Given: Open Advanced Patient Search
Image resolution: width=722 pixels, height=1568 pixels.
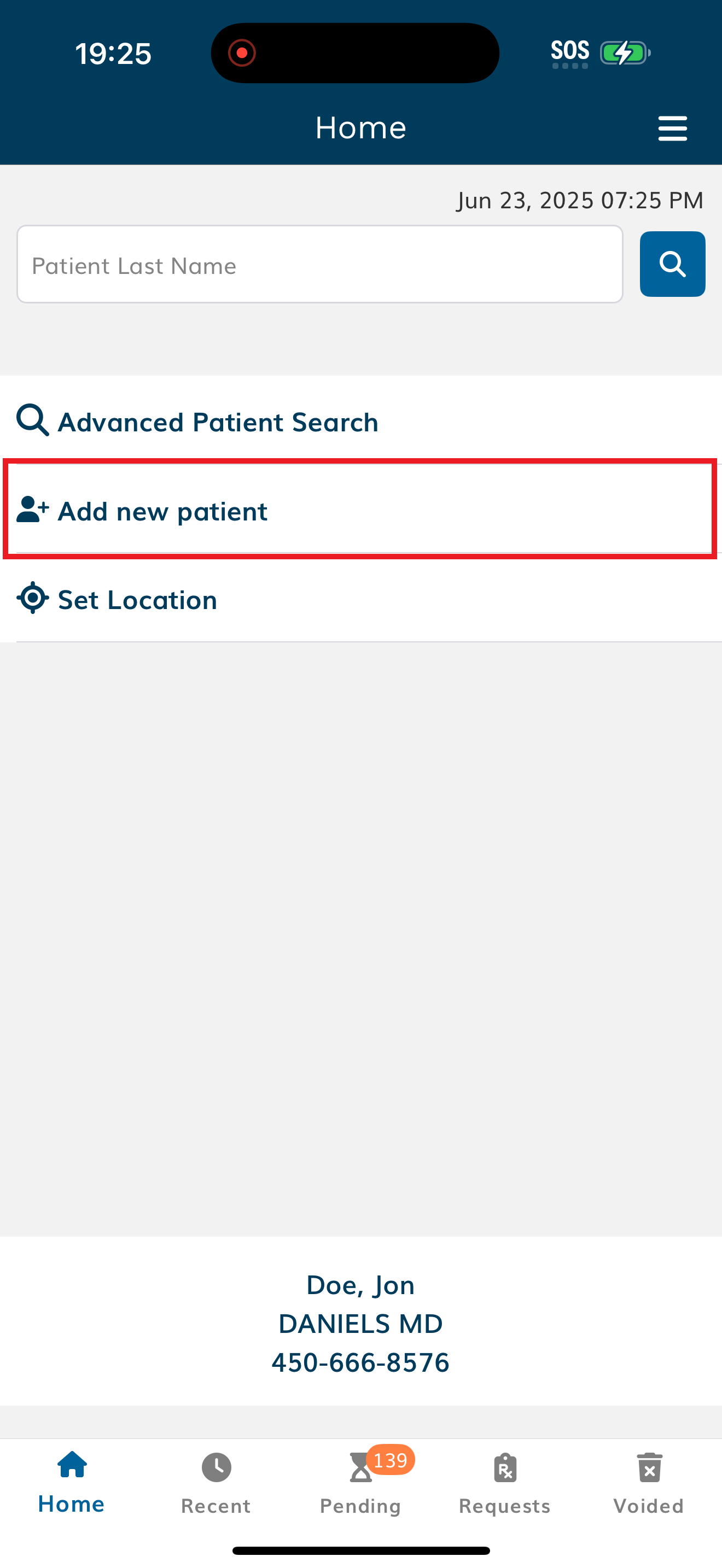Looking at the screenshot, I should tap(361, 421).
